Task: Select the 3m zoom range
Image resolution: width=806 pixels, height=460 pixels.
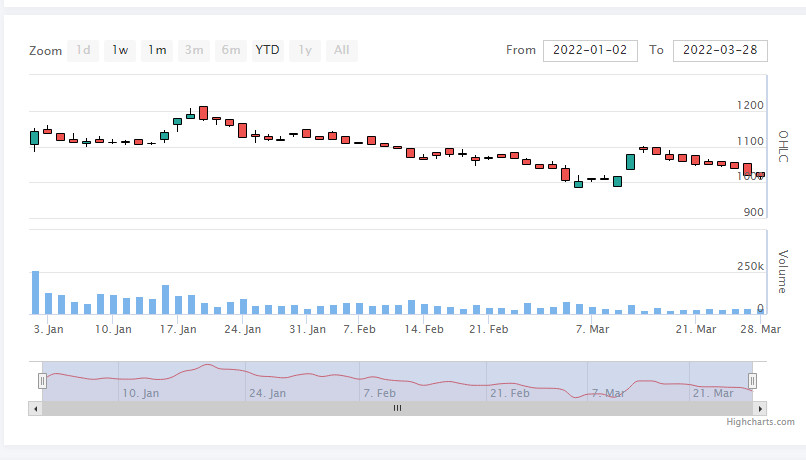Action: point(194,50)
